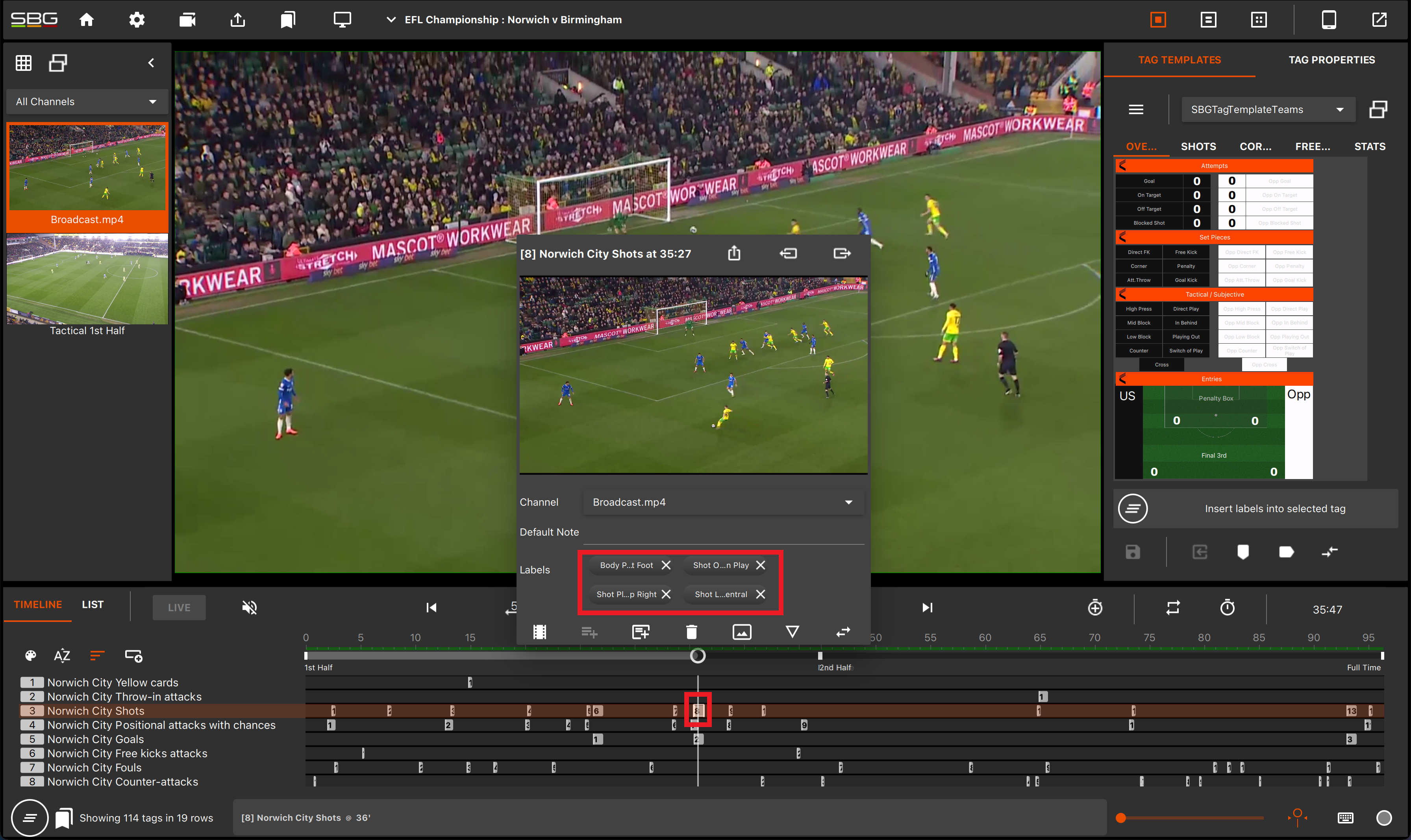This screenshot has height=840, width=1411.
Task: Click the timeline playhead handle
Action: pyautogui.click(x=697, y=656)
